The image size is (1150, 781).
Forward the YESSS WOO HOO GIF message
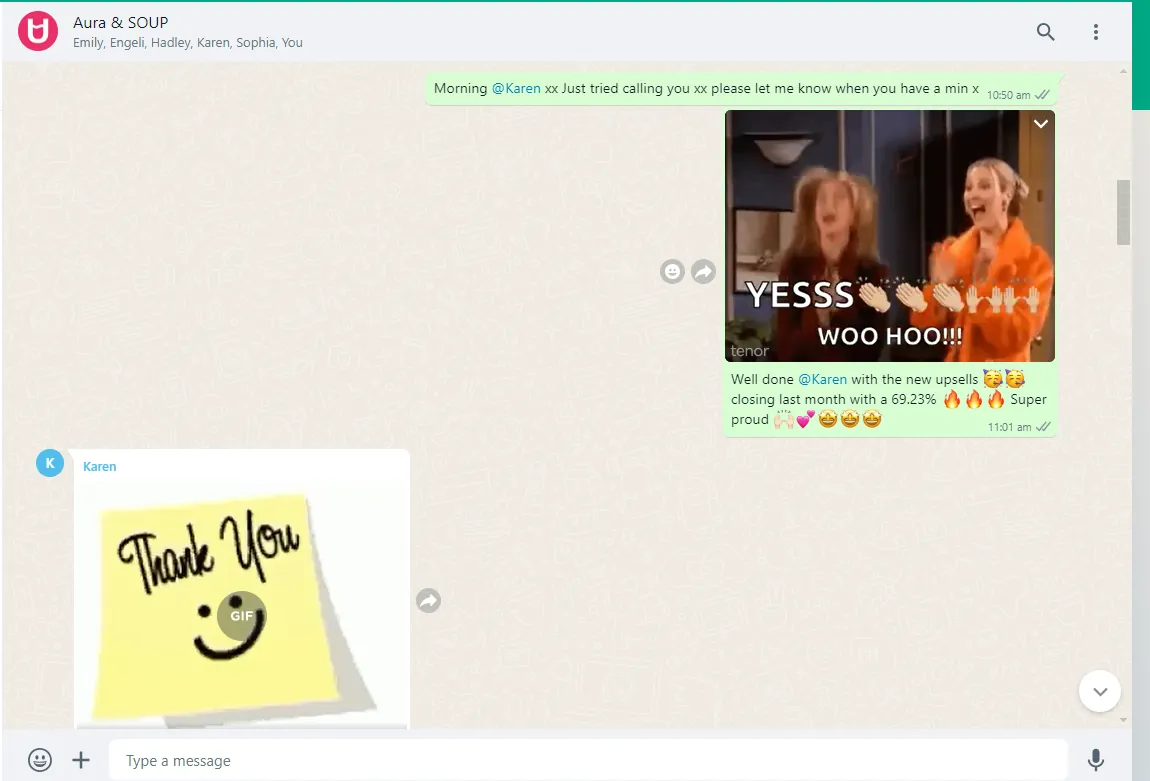(x=703, y=271)
